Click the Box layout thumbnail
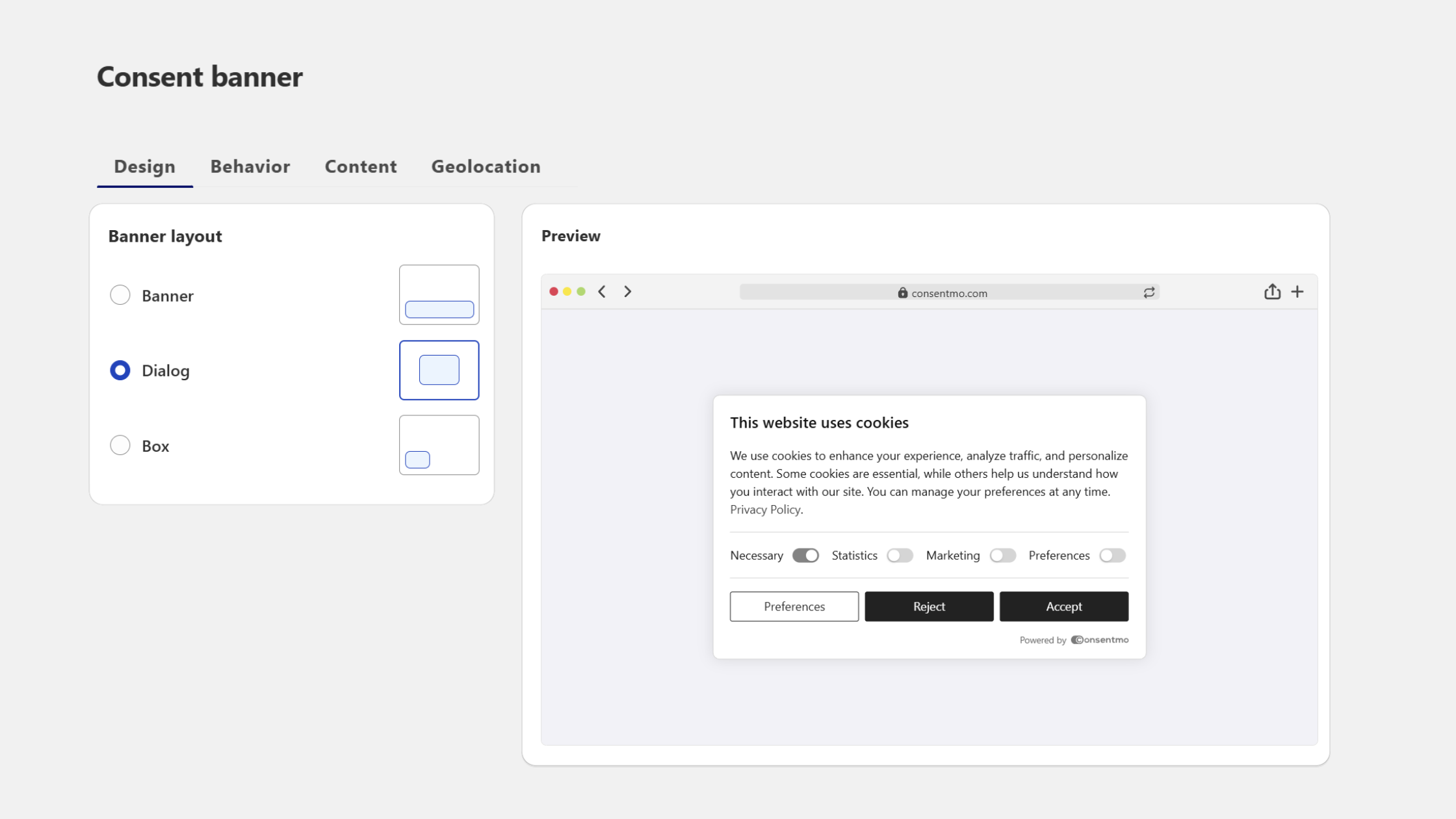 click(439, 445)
